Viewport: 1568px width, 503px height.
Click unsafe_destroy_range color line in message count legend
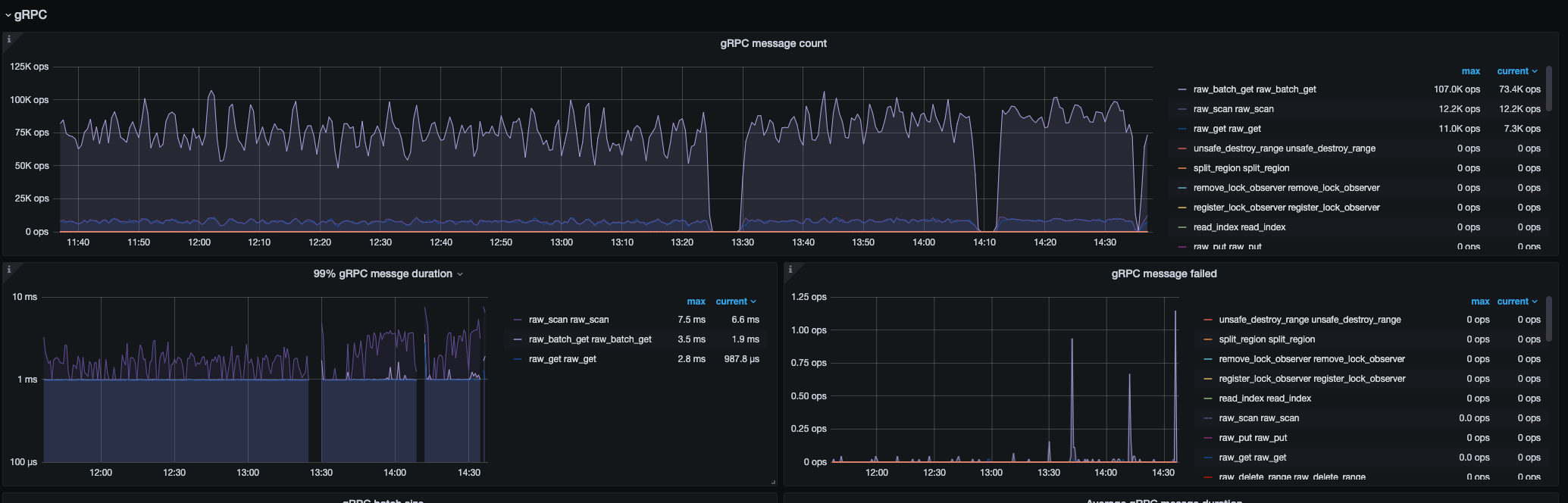tap(1182, 148)
